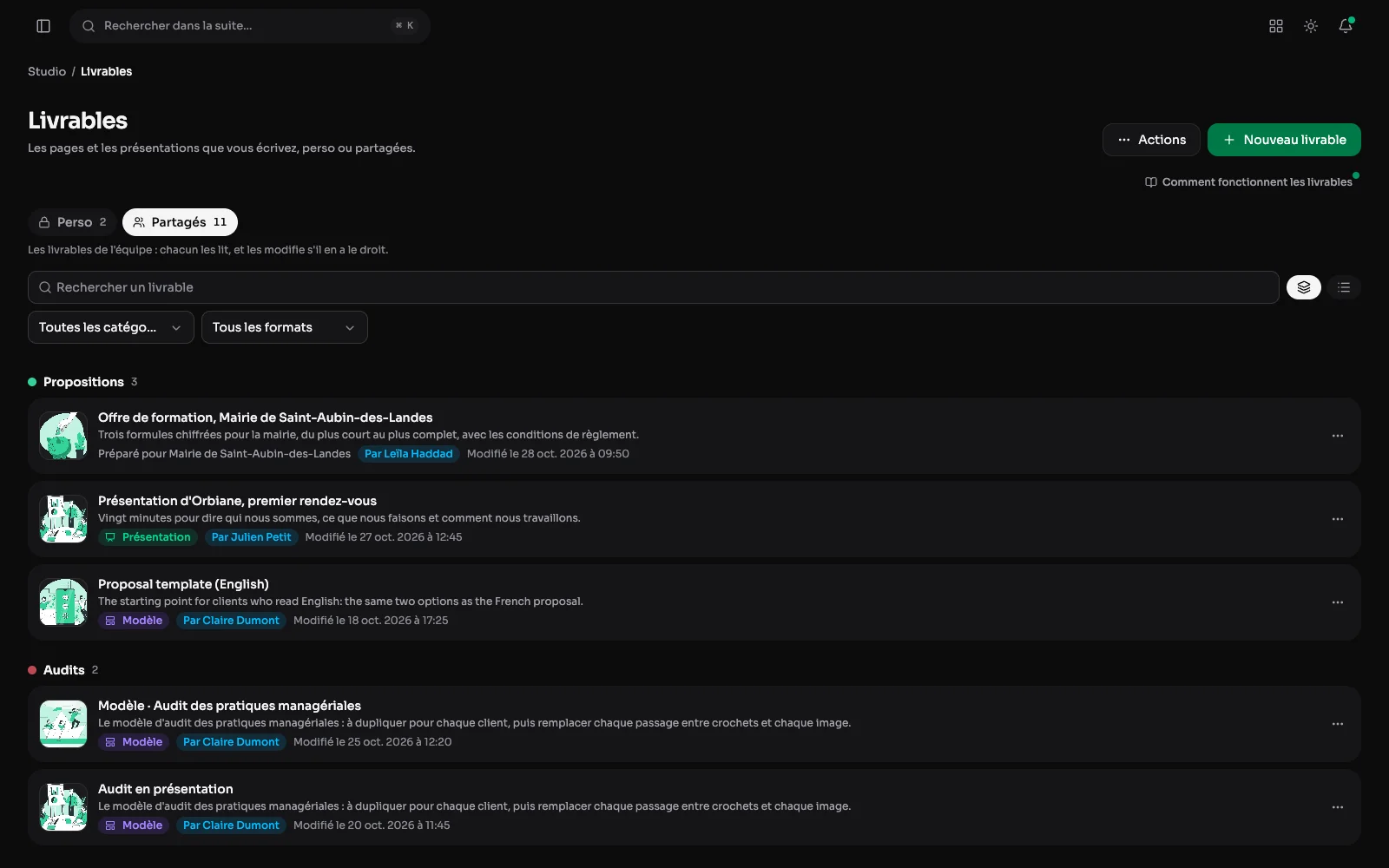Open title Audit en présentation
The width and height of the screenshot is (1389, 868).
(165, 789)
